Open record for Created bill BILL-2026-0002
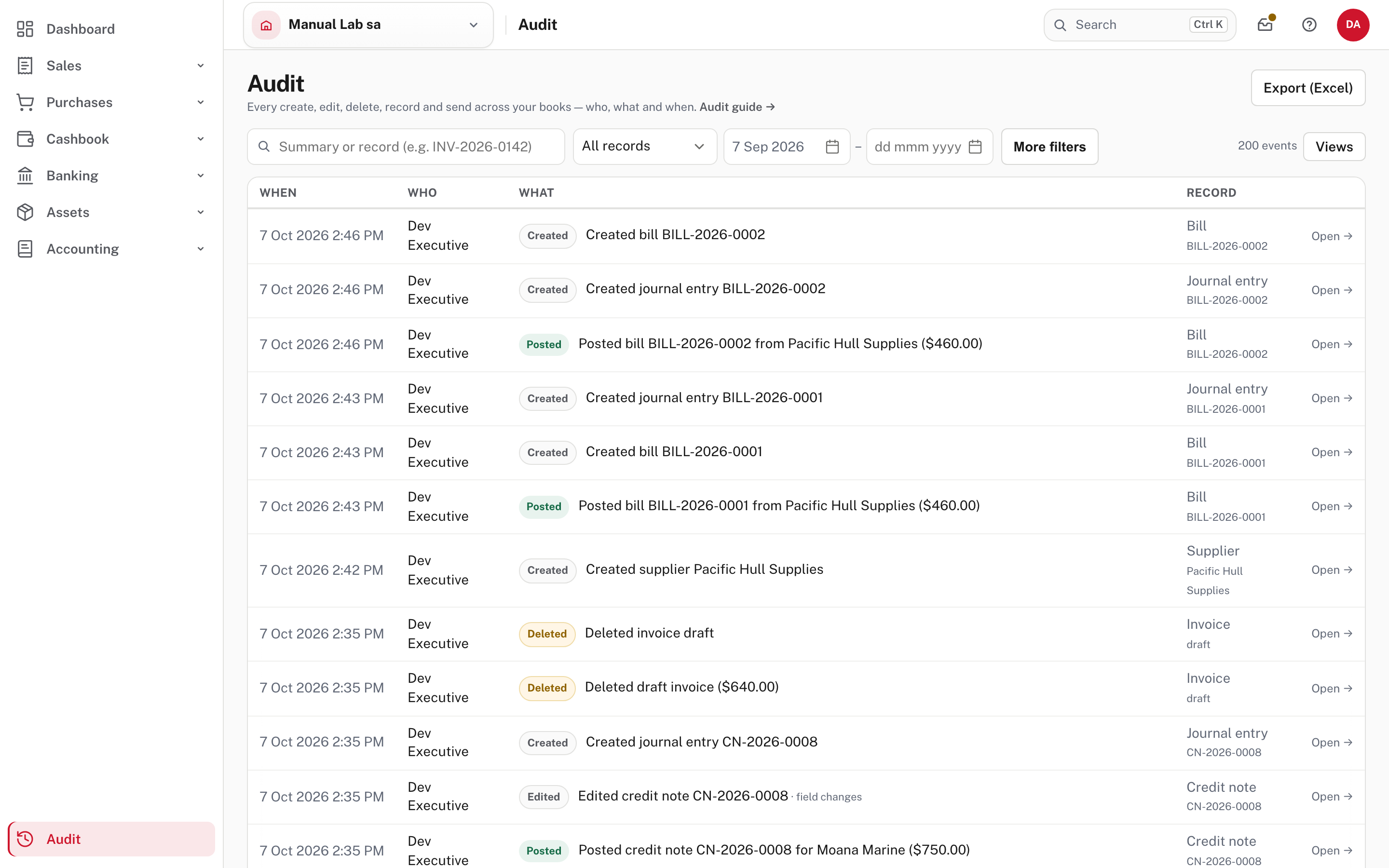 tap(1332, 236)
